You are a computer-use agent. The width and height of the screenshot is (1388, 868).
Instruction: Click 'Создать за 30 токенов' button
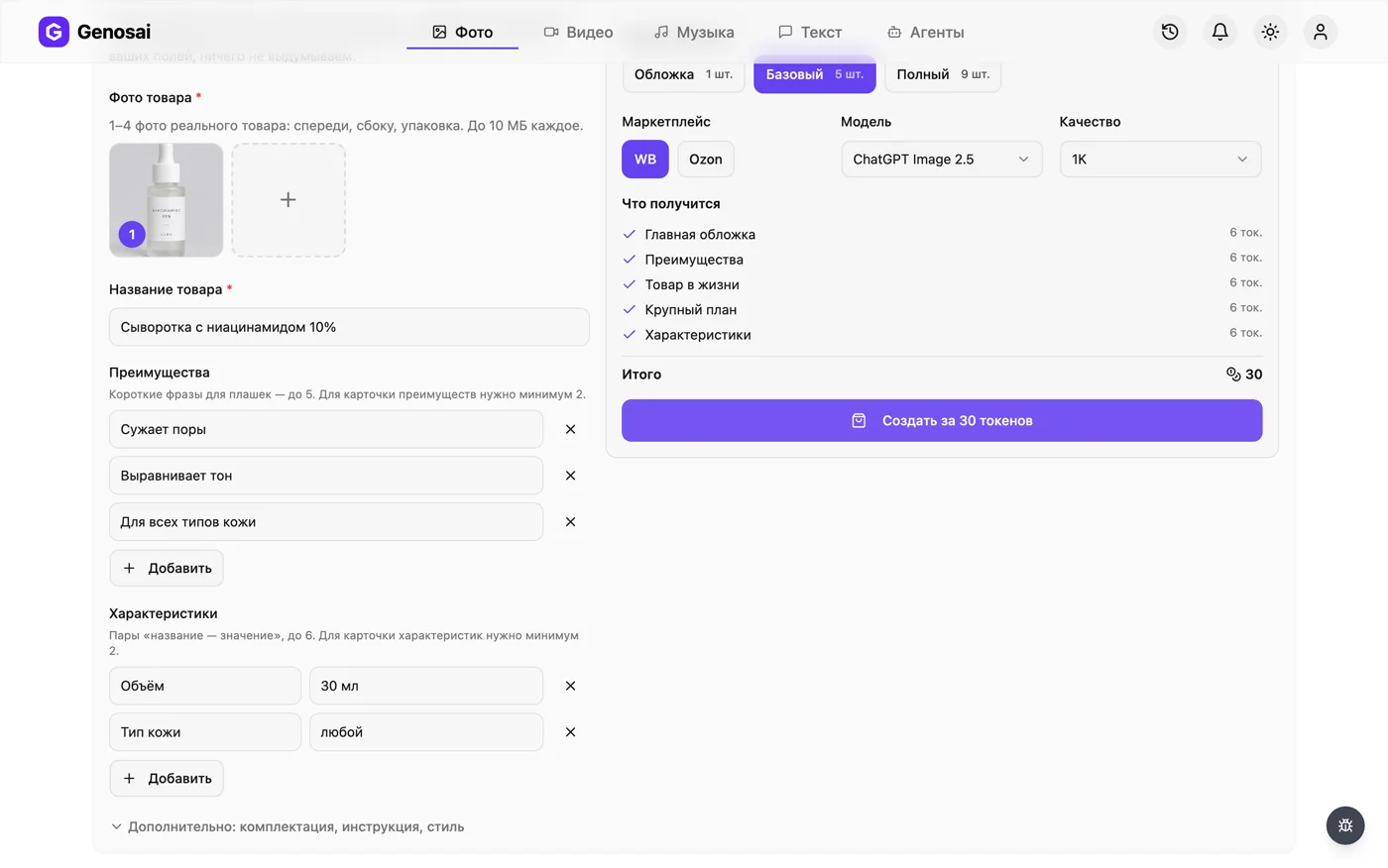(942, 421)
